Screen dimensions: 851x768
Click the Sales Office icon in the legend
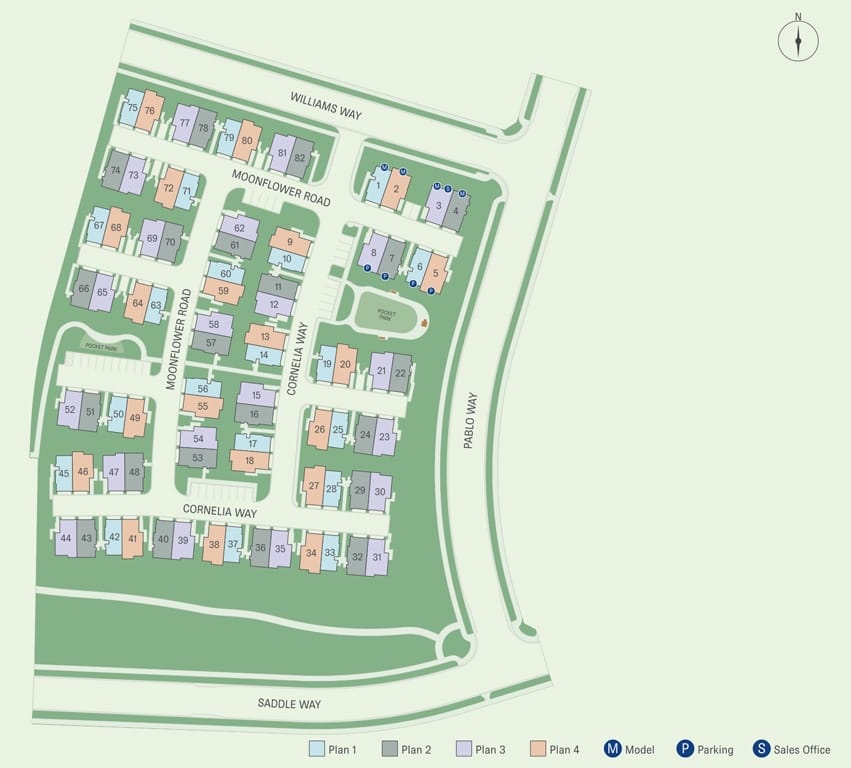pos(763,748)
